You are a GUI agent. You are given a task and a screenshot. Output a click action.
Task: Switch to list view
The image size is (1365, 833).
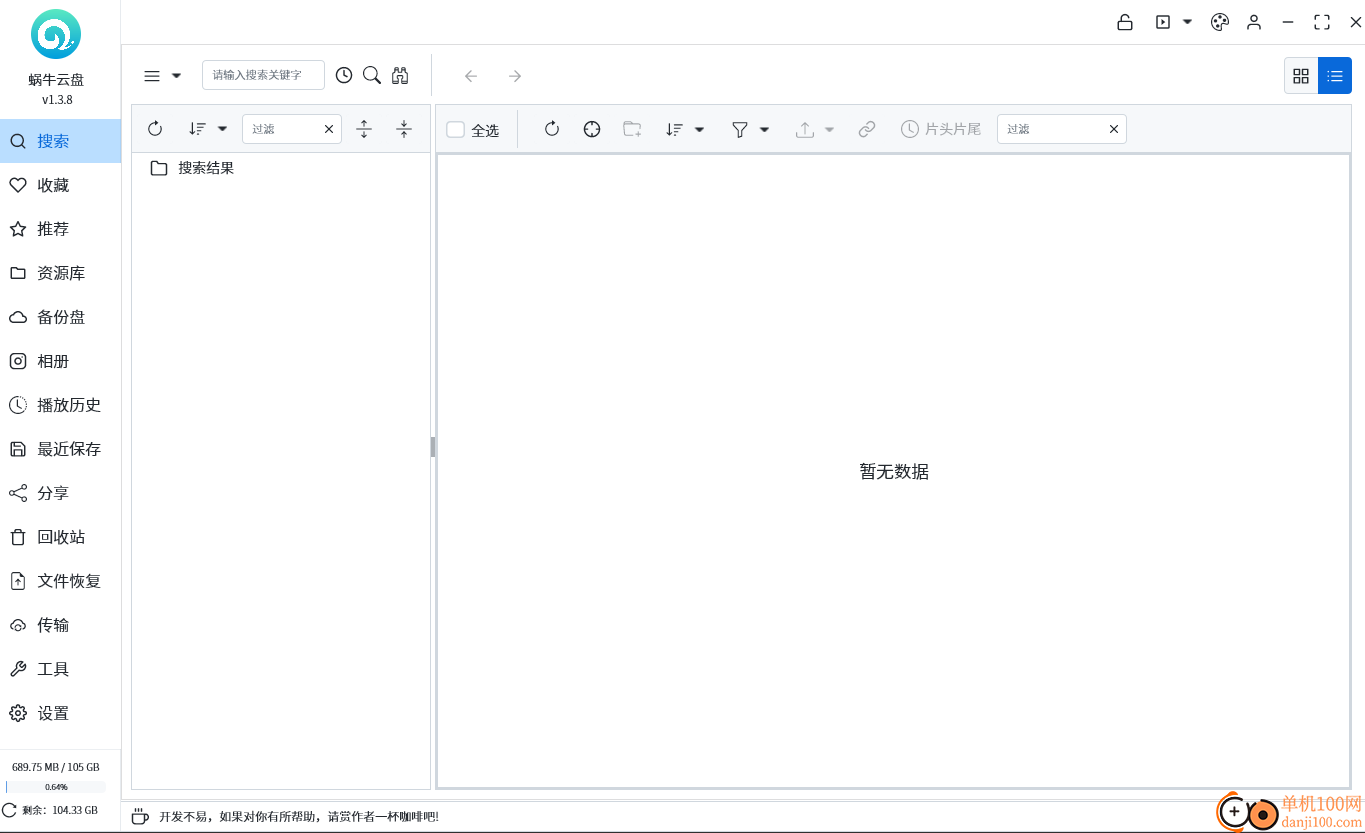1335,76
